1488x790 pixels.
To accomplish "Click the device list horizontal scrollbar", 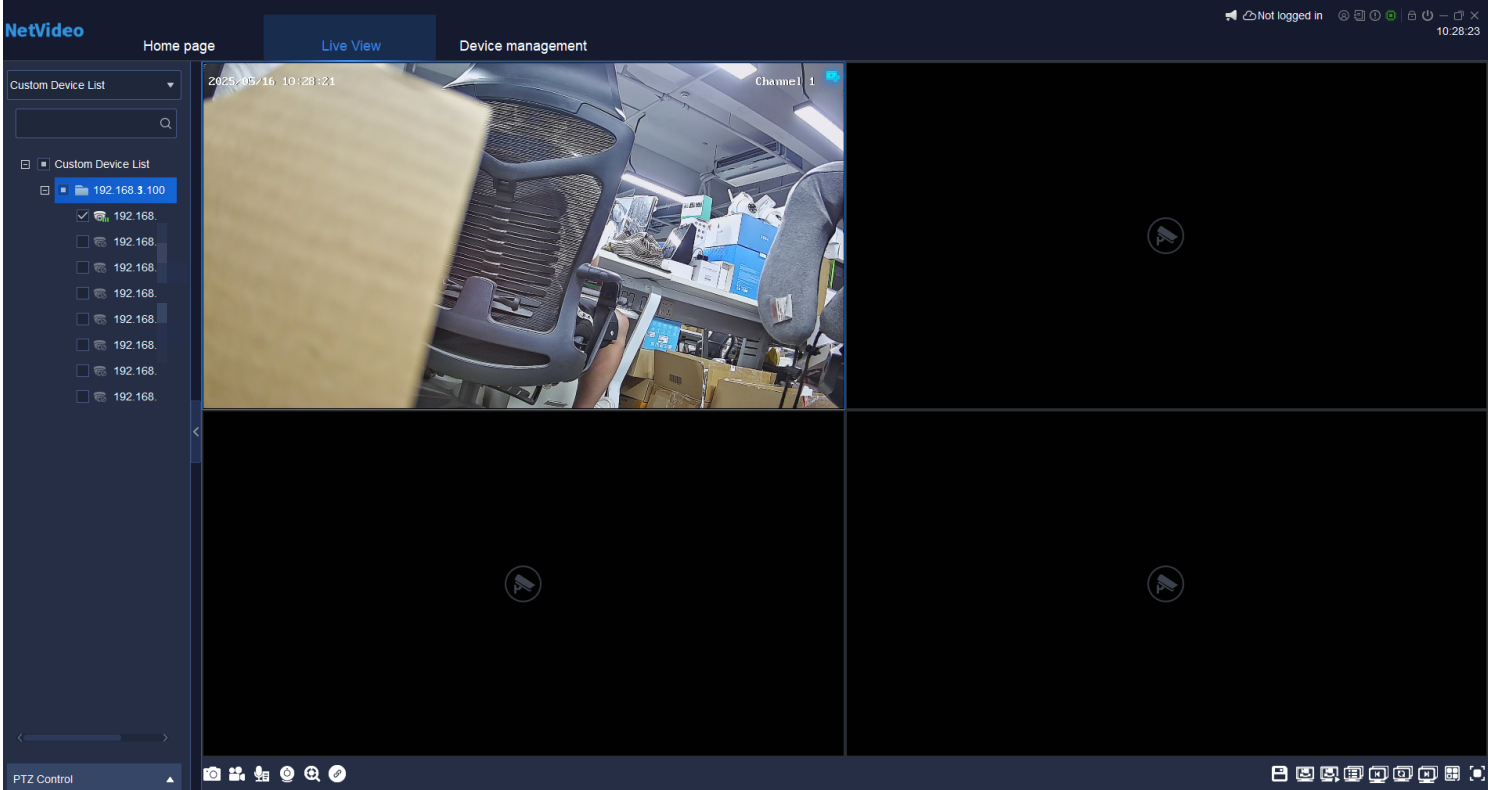I will click(x=72, y=738).
